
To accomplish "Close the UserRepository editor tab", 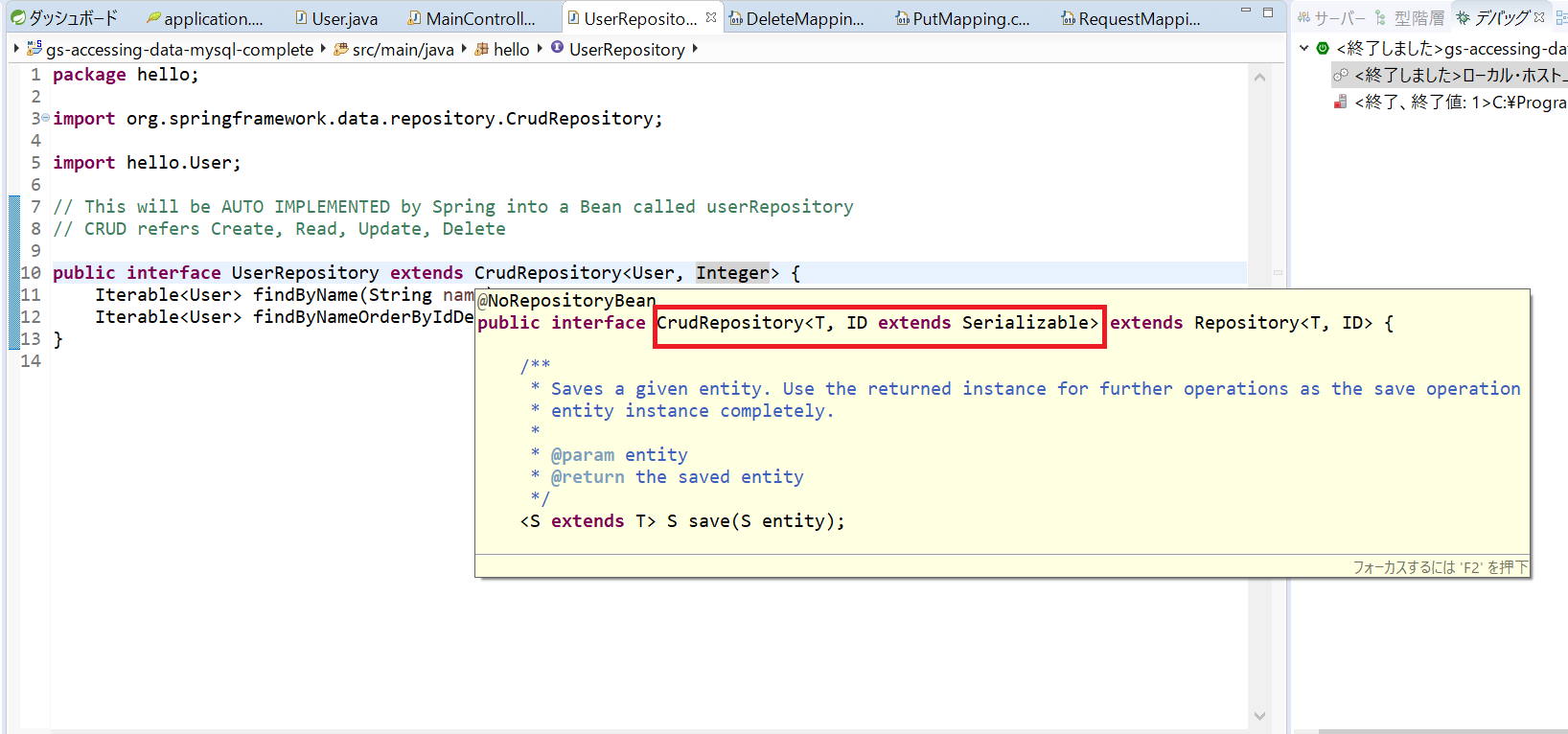I will click(x=711, y=17).
